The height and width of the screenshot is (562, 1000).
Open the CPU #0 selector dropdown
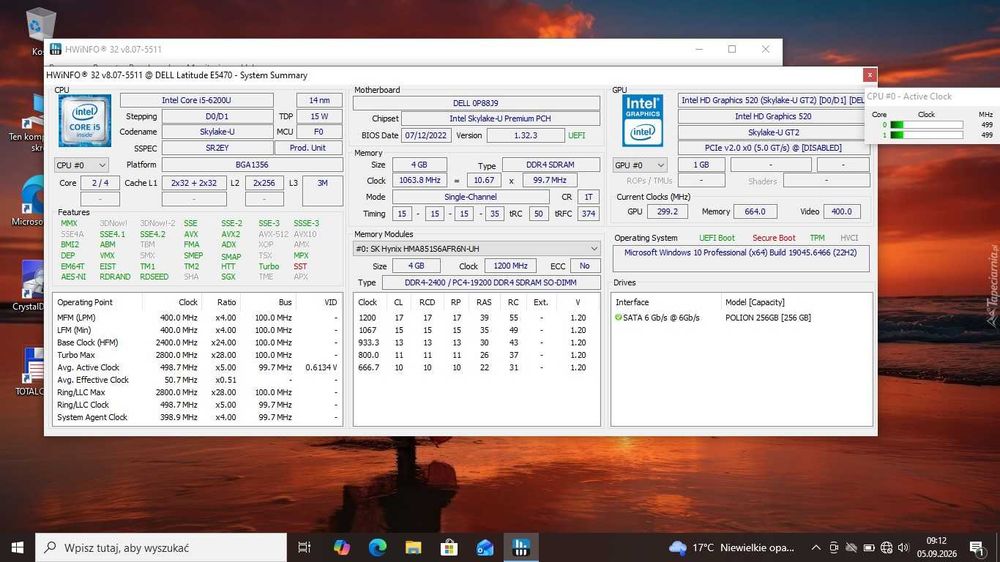pos(81,165)
